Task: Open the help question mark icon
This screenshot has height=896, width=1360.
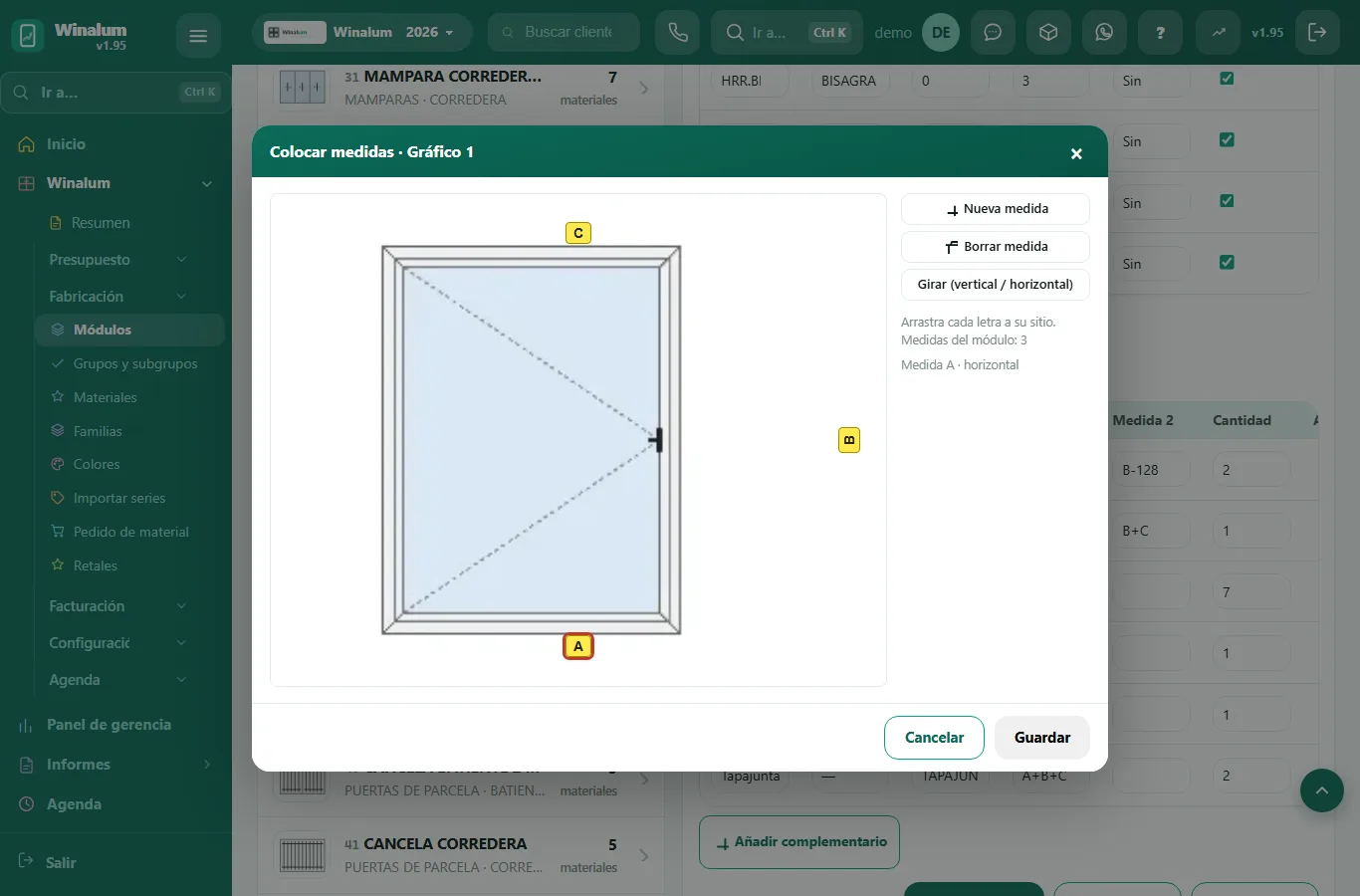Action: [x=1160, y=33]
